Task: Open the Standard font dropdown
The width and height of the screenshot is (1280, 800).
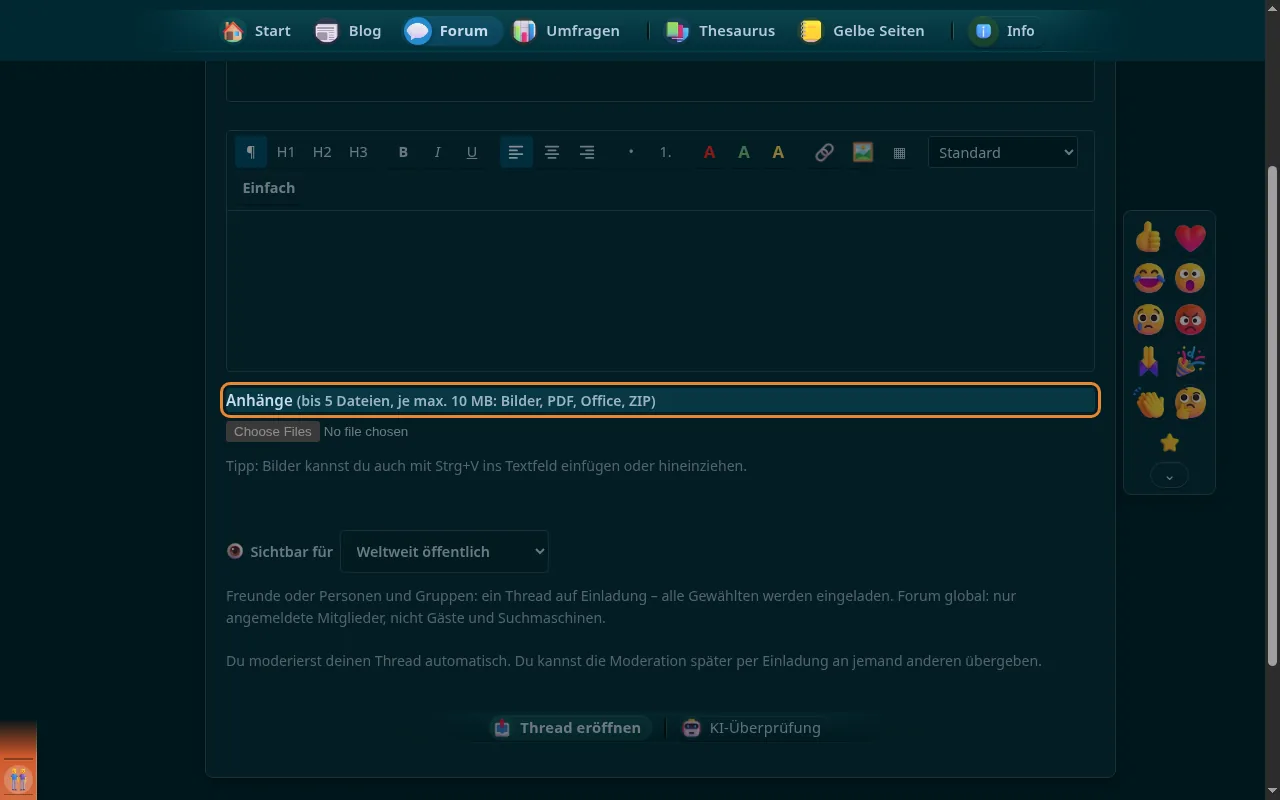Action: [x=1003, y=152]
